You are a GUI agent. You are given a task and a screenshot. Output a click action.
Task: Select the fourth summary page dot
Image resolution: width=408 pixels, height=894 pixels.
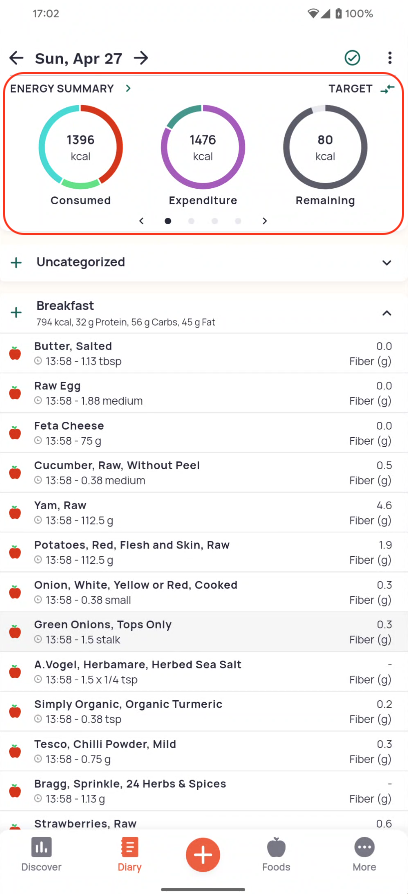(x=238, y=221)
